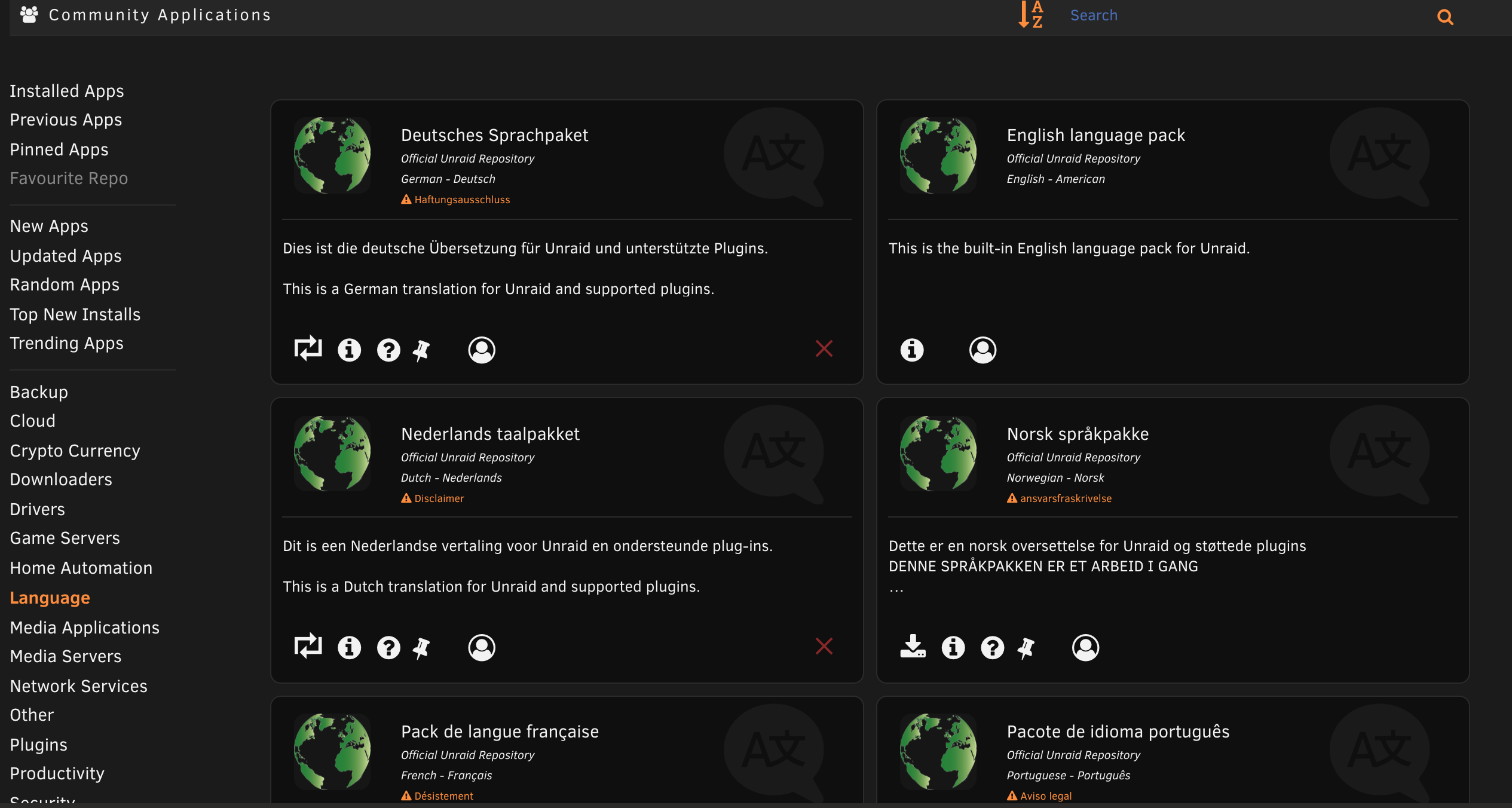Pin the Norsk språkpakke app
Screen dimensions: 1512x808
(1027, 648)
